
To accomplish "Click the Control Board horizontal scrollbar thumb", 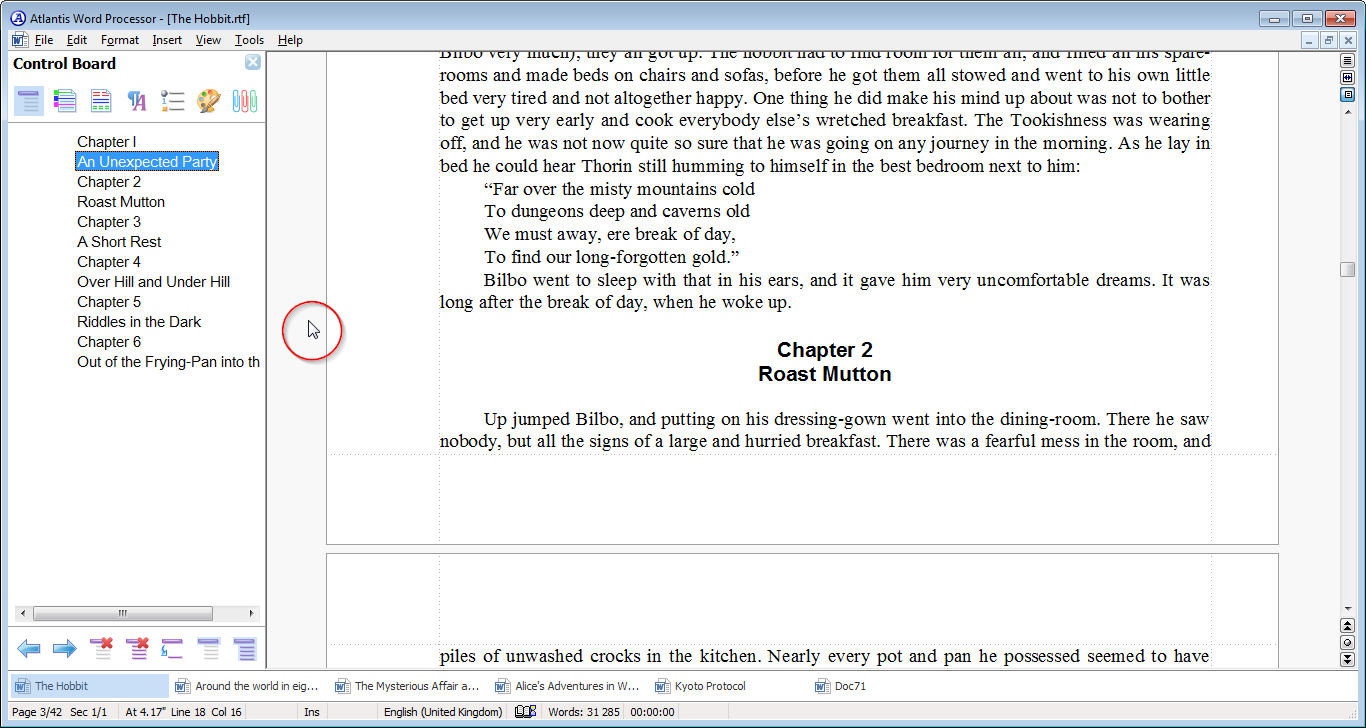I will point(123,614).
